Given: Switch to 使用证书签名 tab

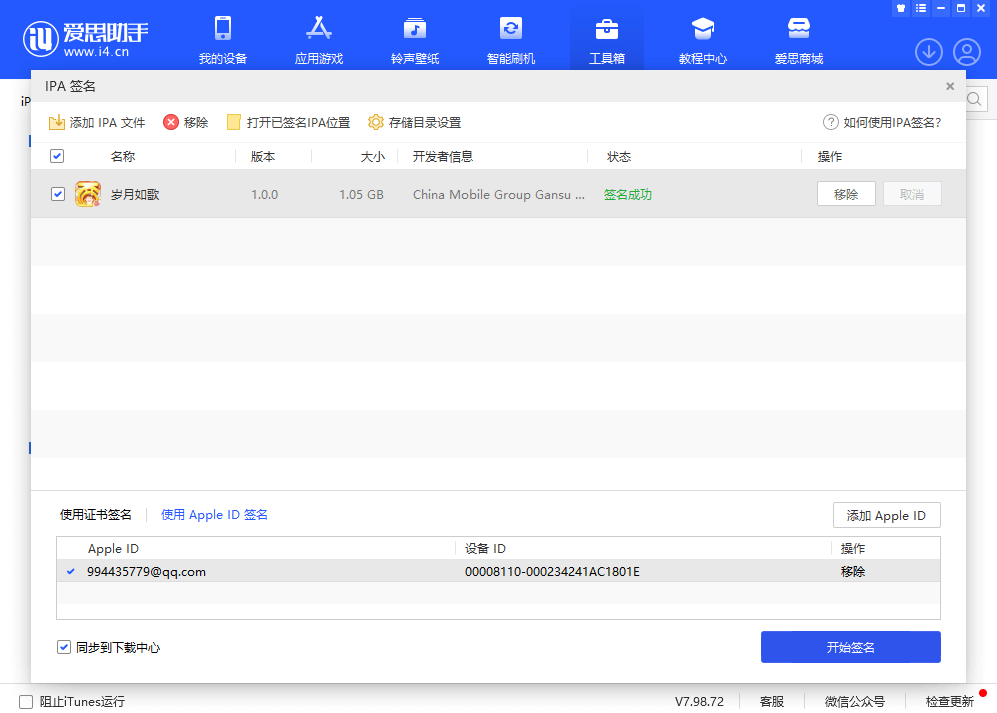Looking at the screenshot, I should (95, 515).
